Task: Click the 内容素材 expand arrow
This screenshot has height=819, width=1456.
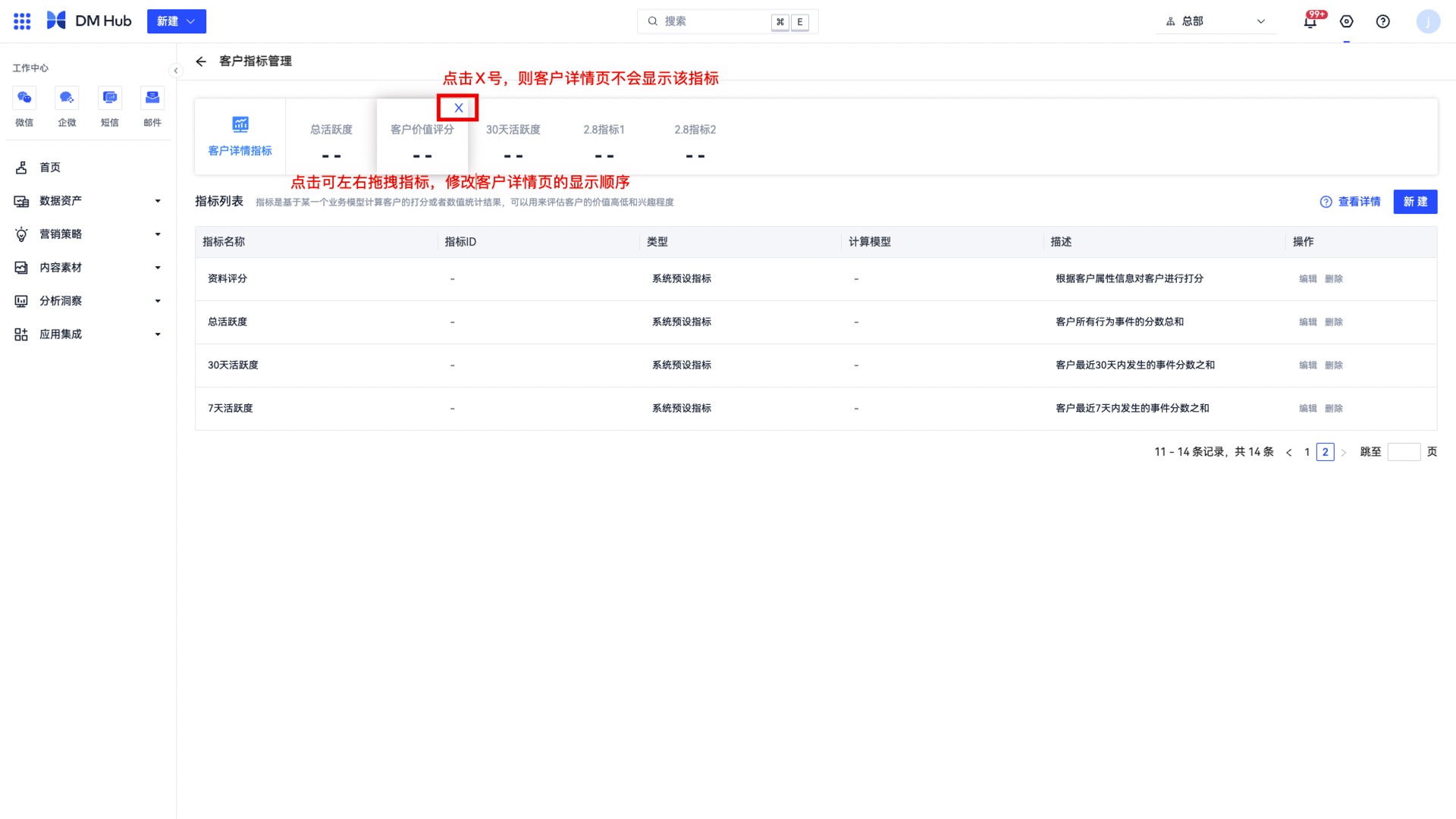Action: [x=158, y=268]
